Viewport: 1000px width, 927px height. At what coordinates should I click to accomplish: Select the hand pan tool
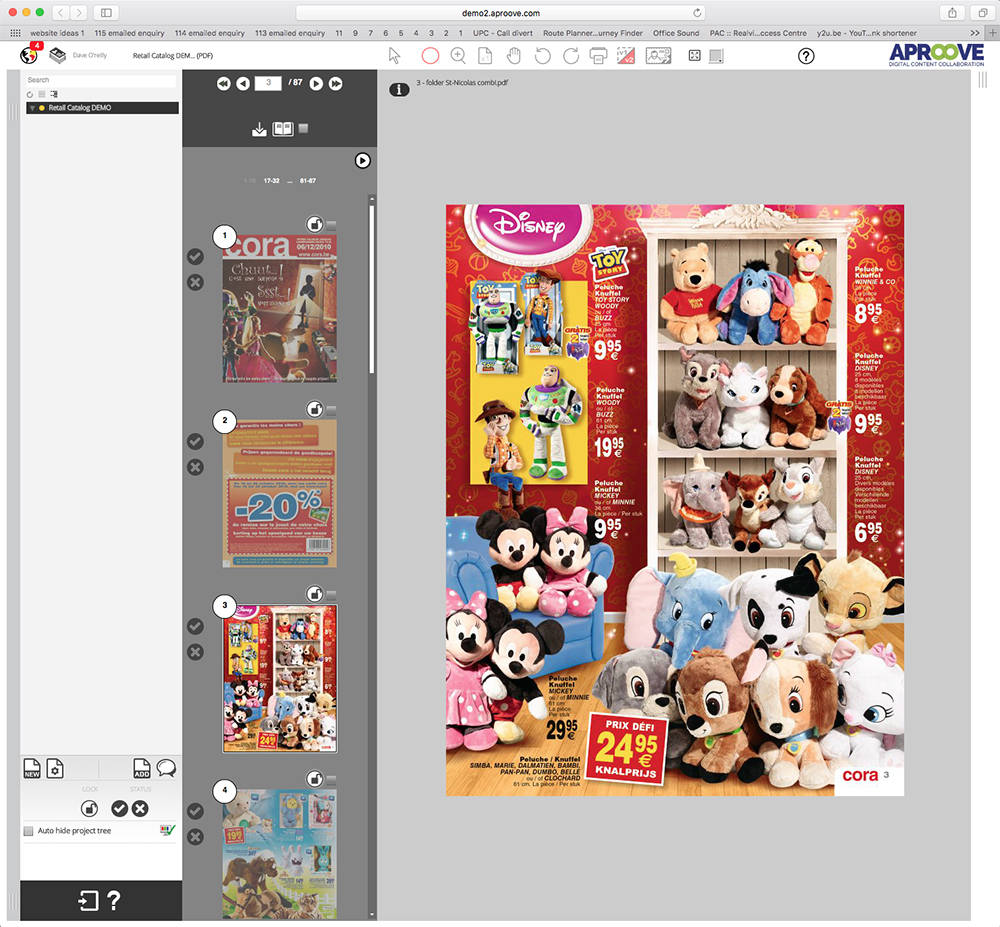coord(512,55)
